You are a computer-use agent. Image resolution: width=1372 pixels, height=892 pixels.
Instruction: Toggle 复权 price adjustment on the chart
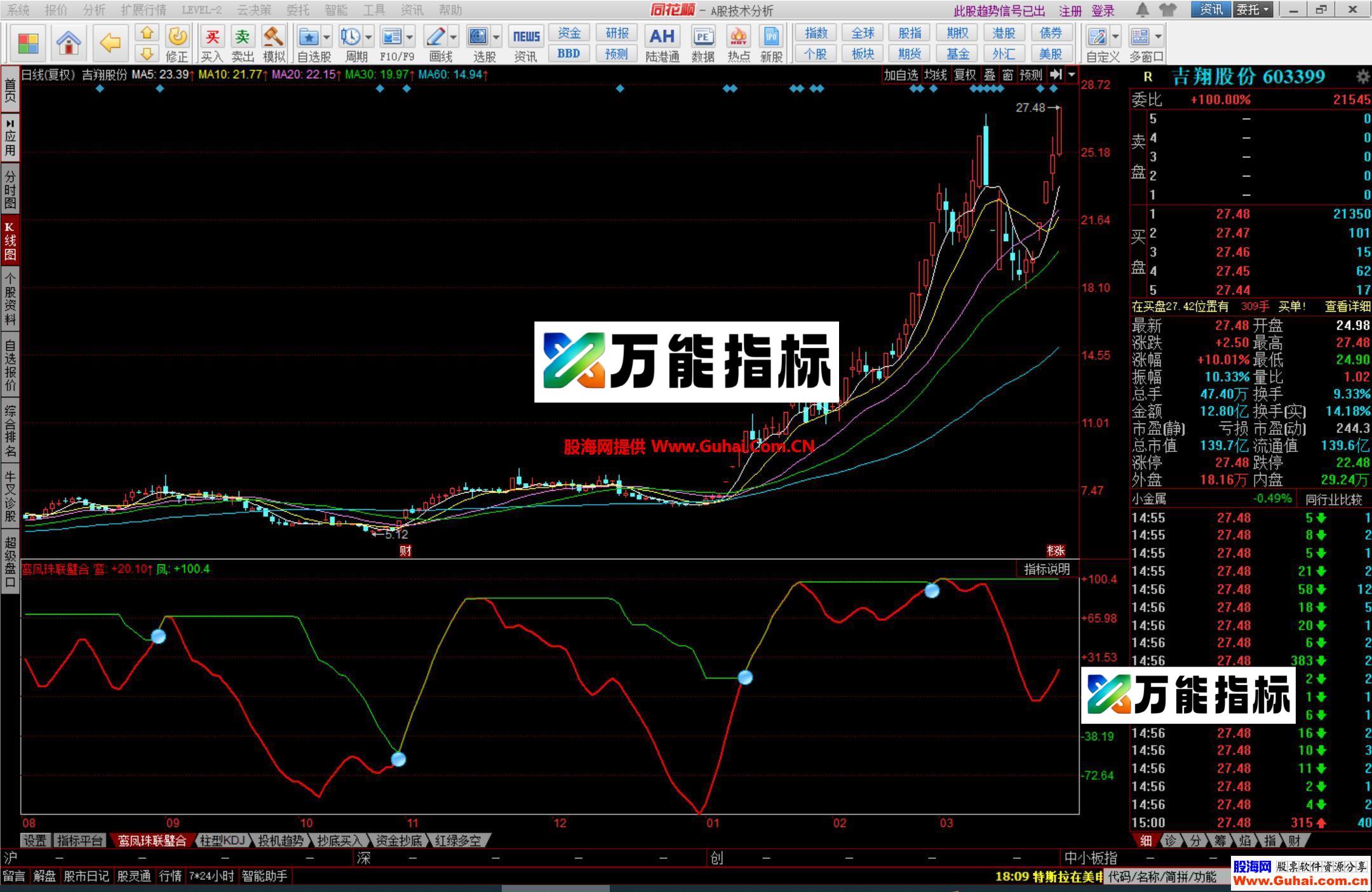tap(964, 74)
